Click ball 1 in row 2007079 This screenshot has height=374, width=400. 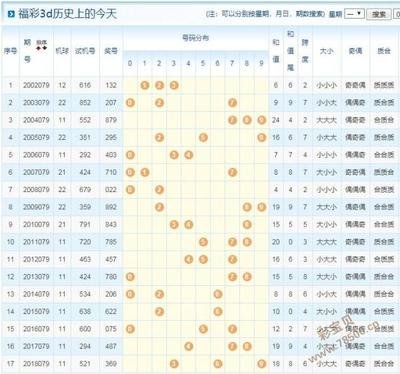(145, 172)
